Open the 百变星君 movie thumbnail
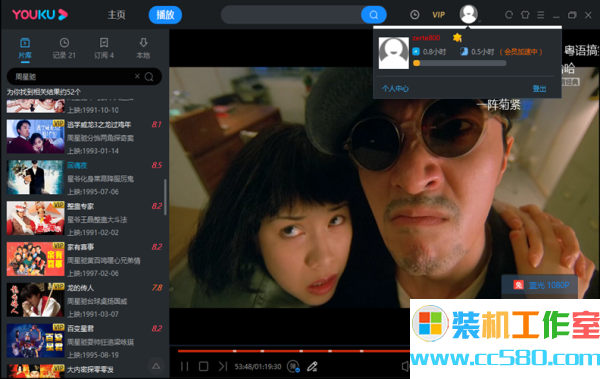Viewport: 600px width, 379px height. 35,341
